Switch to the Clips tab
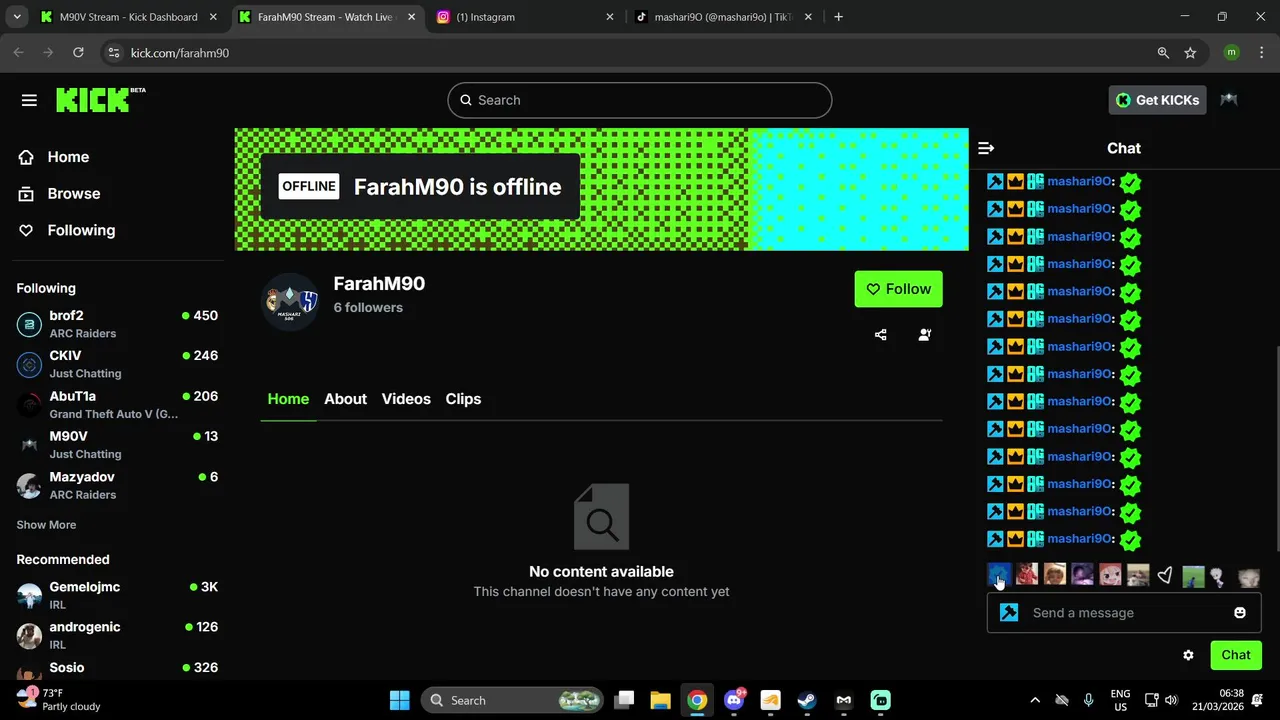Image resolution: width=1280 pixels, height=720 pixels. tap(463, 399)
